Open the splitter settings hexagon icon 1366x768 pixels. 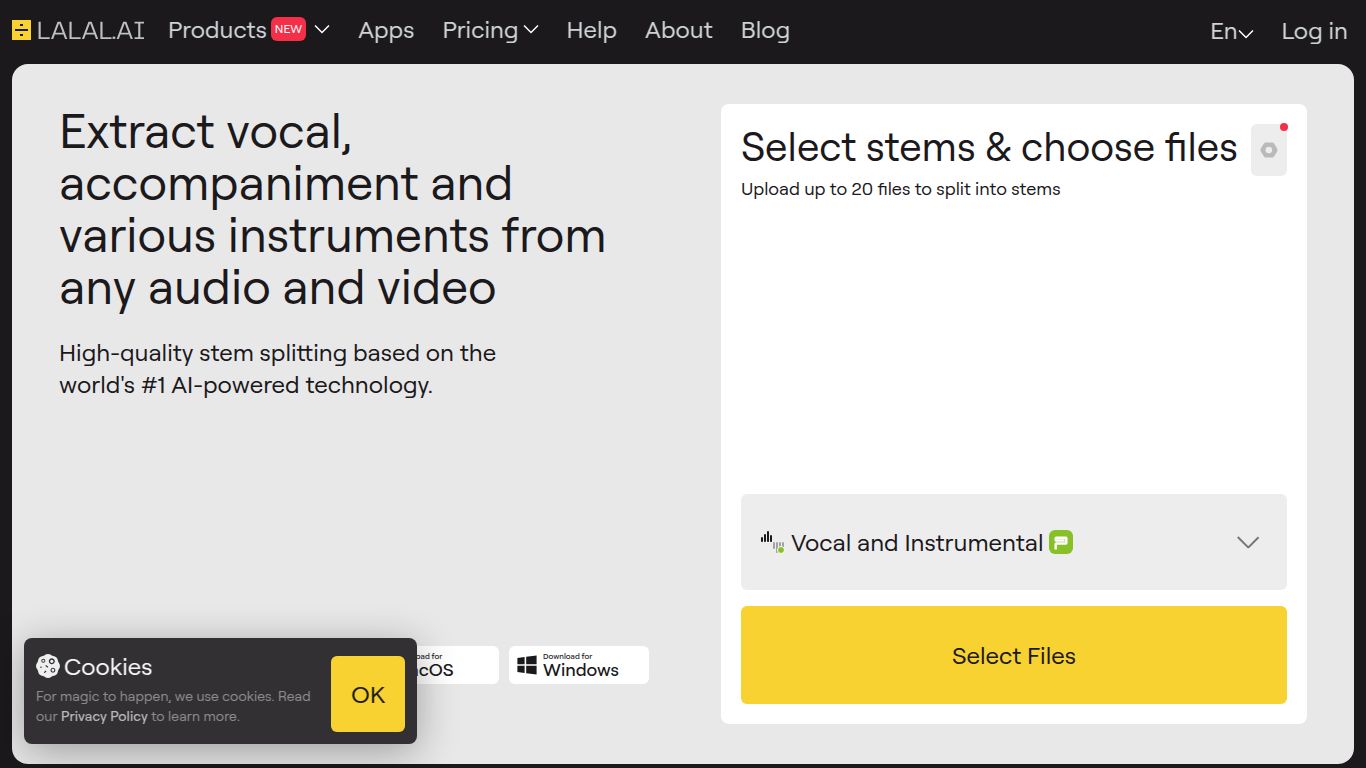(x=1269, y=150)
